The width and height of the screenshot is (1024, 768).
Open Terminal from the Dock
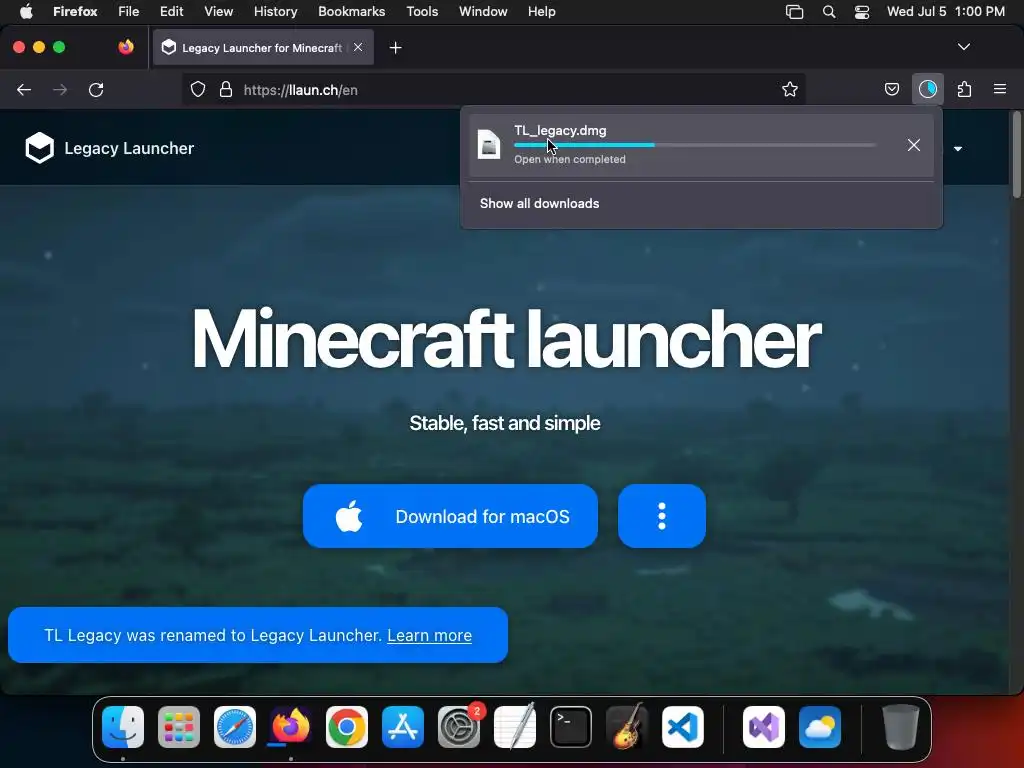click(571, 727)
